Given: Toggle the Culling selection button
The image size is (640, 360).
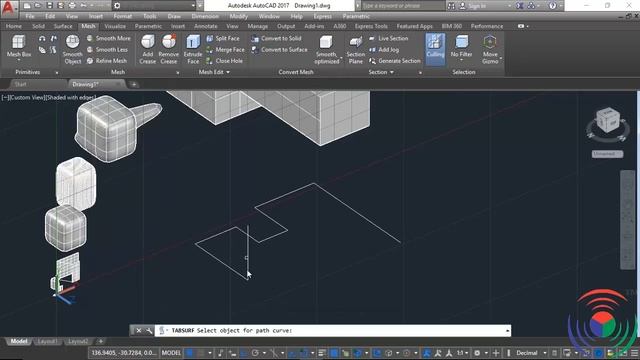Looking at the screenshot, I should [x=435, y=49].
